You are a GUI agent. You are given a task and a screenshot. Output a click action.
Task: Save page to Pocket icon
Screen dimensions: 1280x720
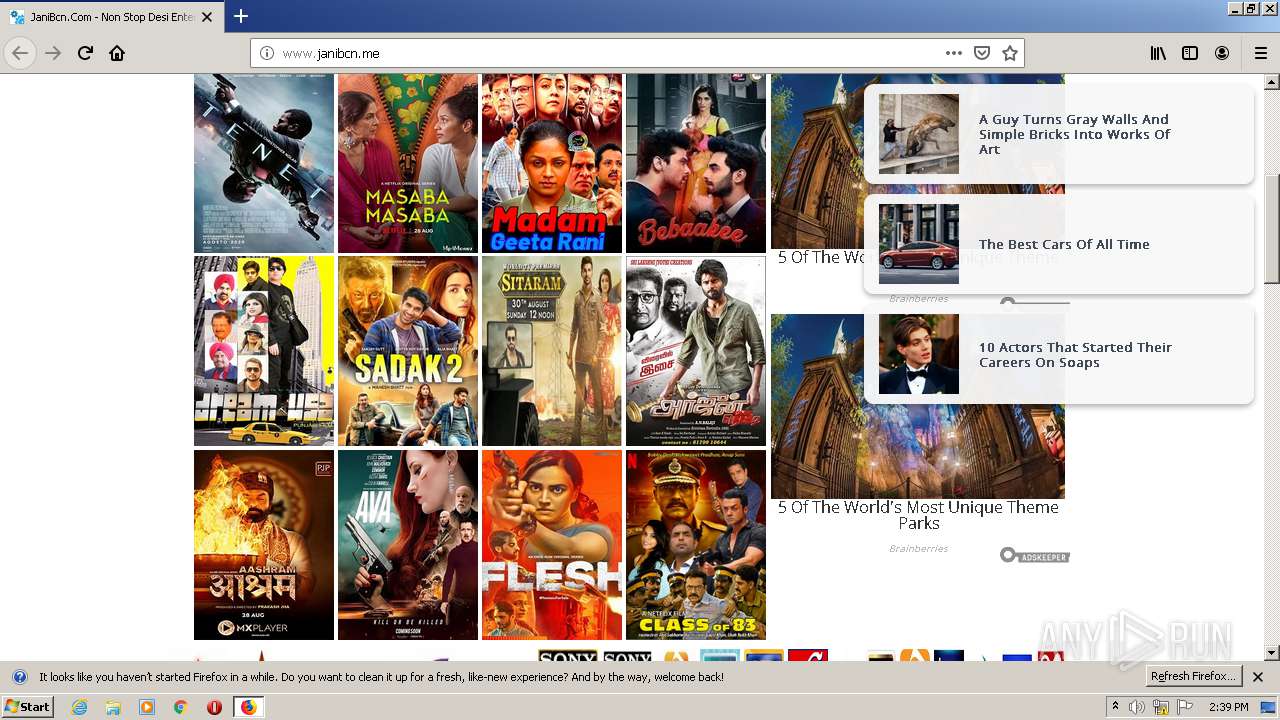(x=982, y=53)
